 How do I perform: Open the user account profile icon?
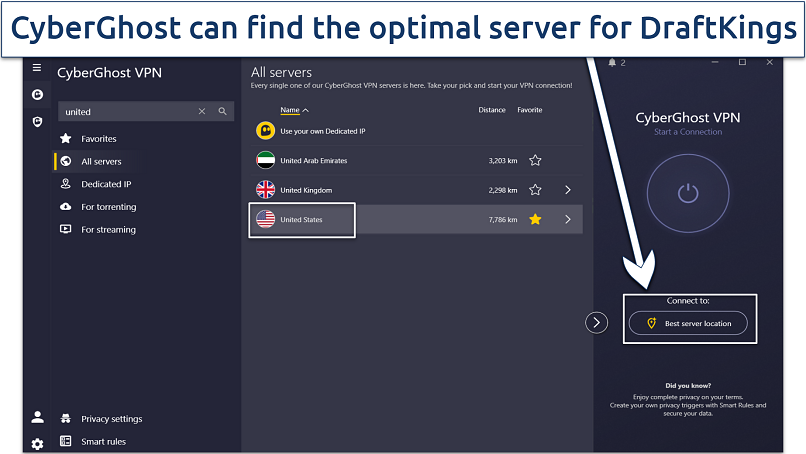37,418
